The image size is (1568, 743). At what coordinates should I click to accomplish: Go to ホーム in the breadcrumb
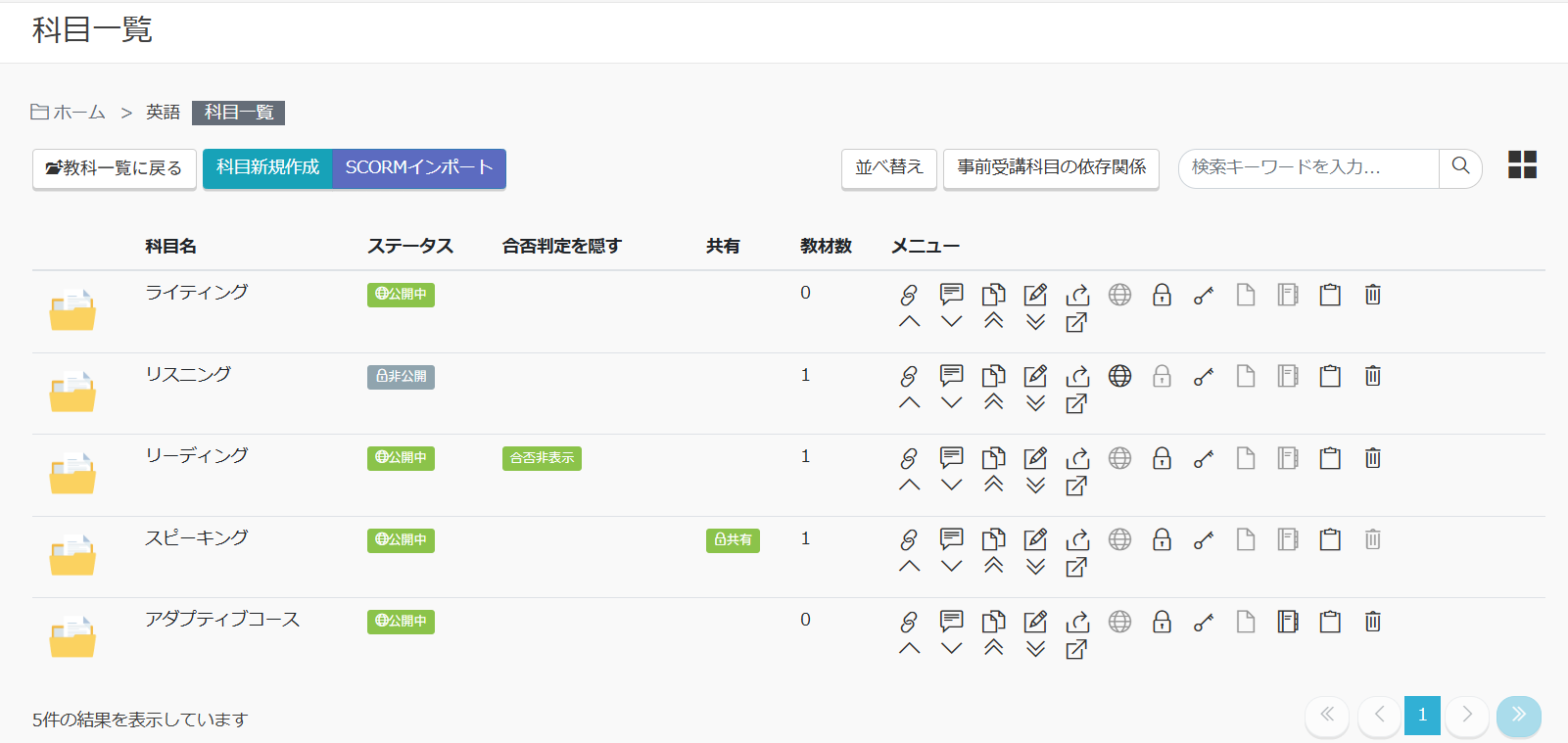pos(78,113)
